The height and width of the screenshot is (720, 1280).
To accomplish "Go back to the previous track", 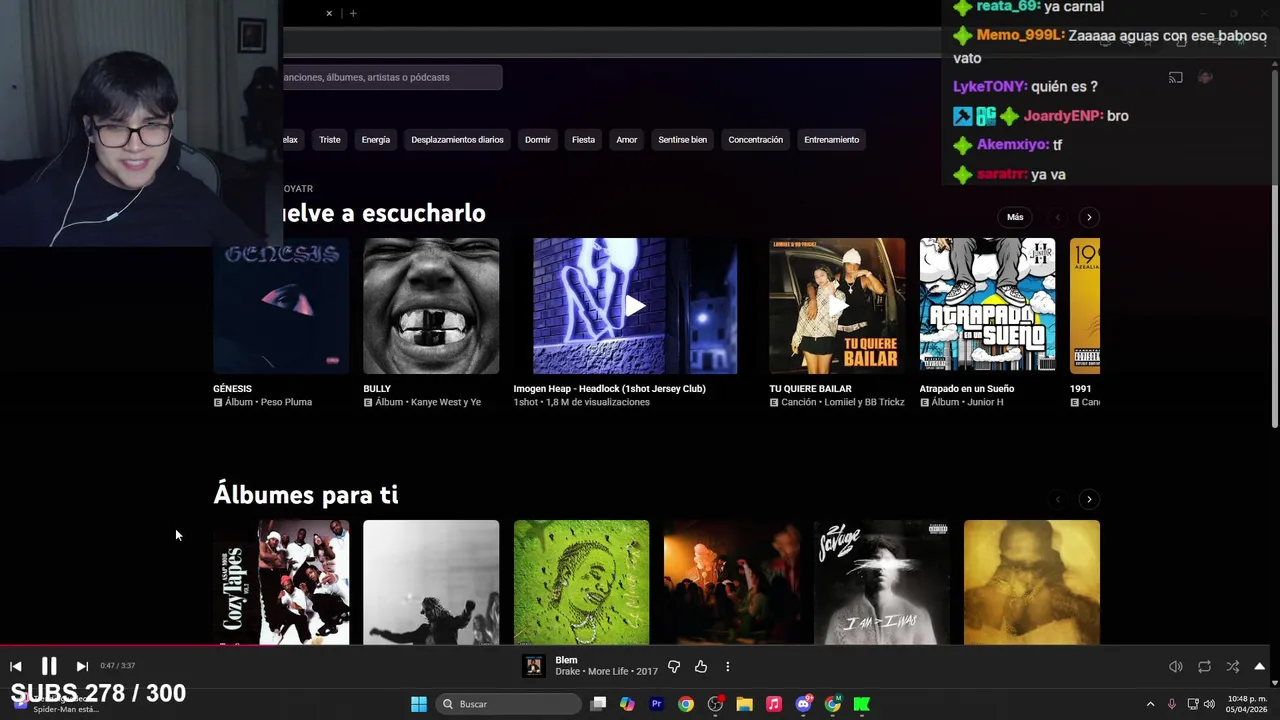I will click(16, 666).
